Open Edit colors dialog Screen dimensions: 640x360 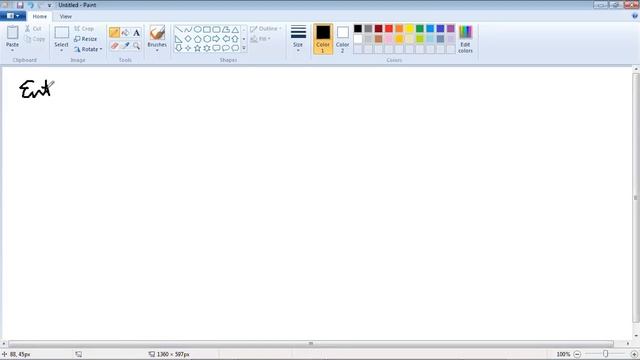[465, 39]
